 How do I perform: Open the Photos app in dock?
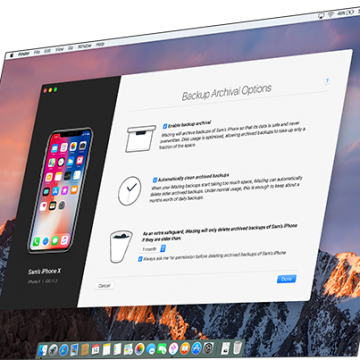[x=139, y=349]
